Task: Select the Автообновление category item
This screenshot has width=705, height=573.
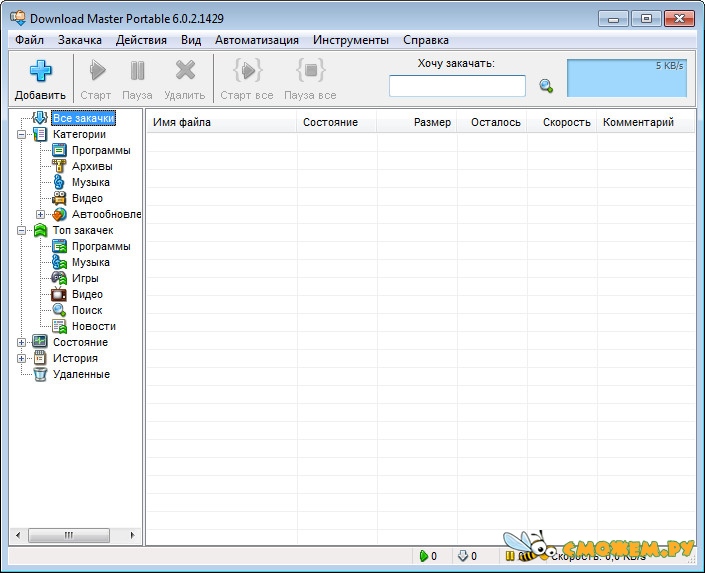Action: pos(107,215)
